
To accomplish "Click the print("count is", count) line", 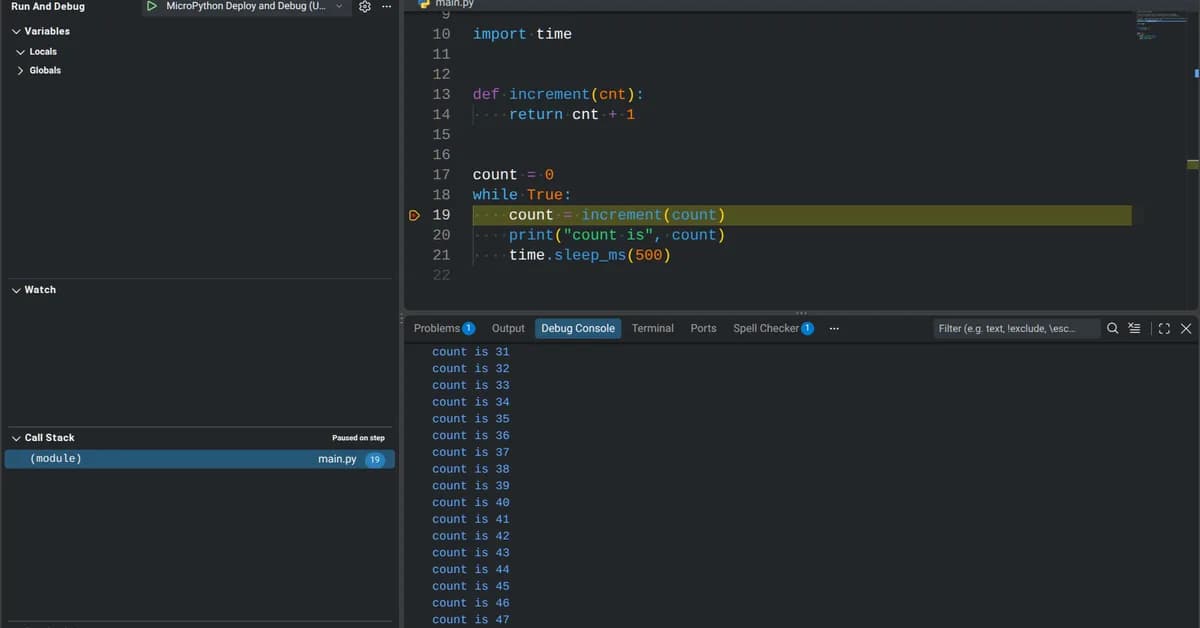I will click(x=617, y=235).
